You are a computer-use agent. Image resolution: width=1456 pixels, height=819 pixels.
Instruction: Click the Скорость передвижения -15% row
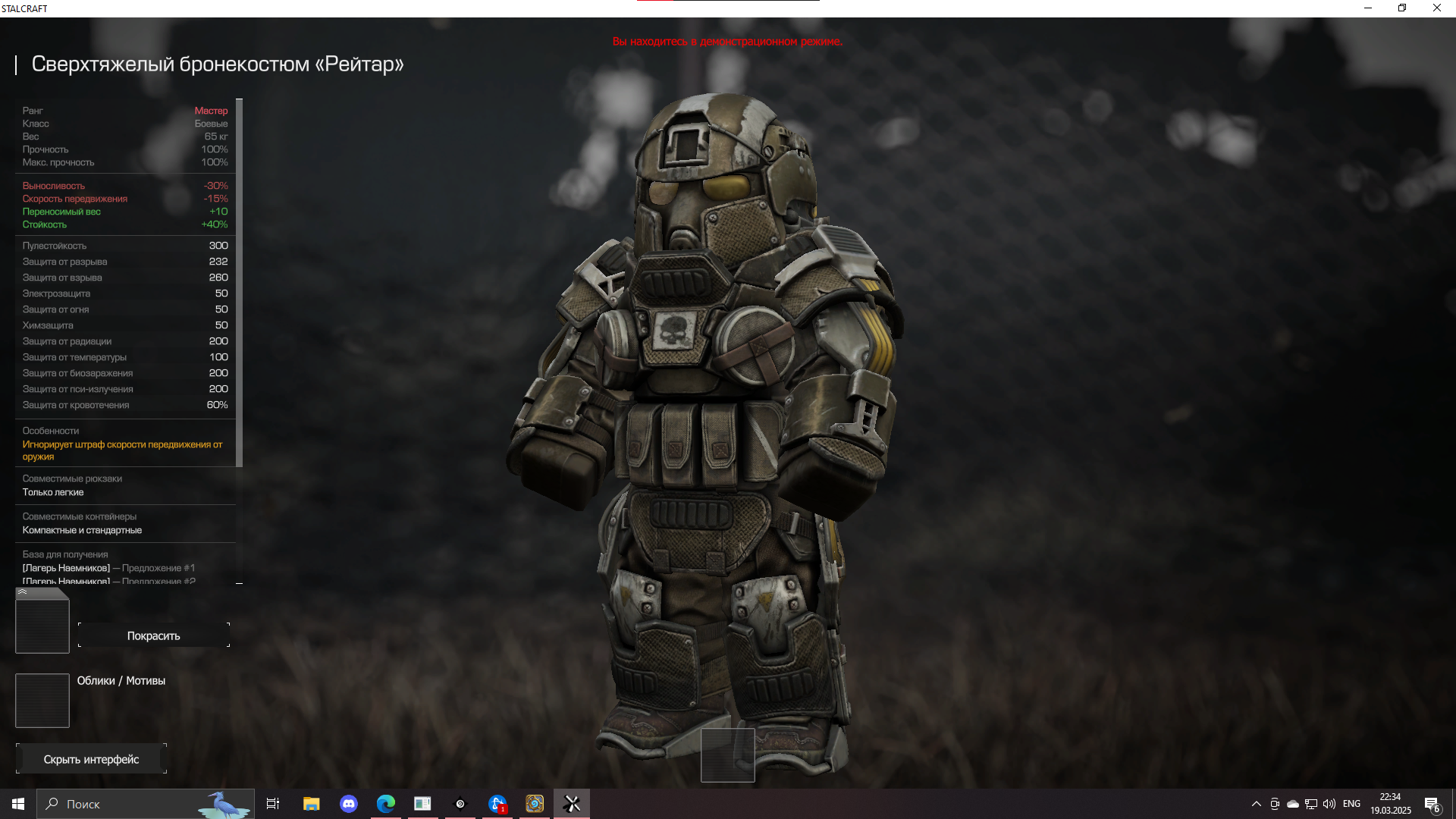click(x=125, y=199)
